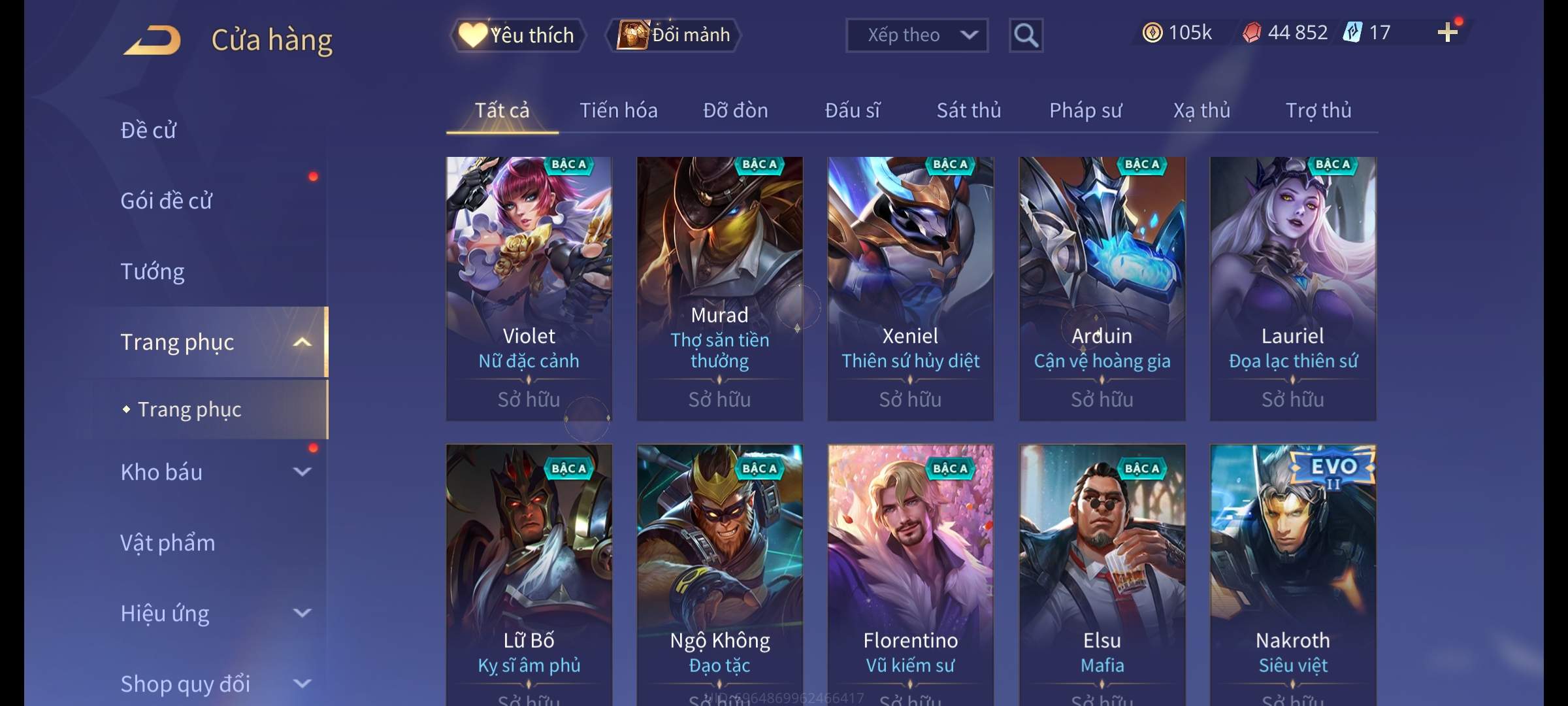
Task: Select the Nakroth Siêu việt EVO skin card
Action: 1292,575
